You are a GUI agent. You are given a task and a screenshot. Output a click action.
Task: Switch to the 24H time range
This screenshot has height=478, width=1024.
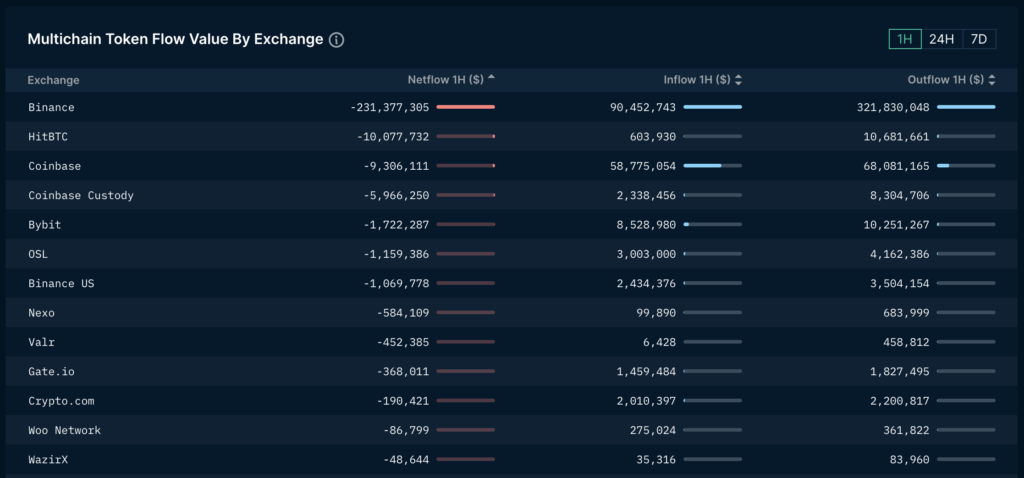(x=941, y=39)
